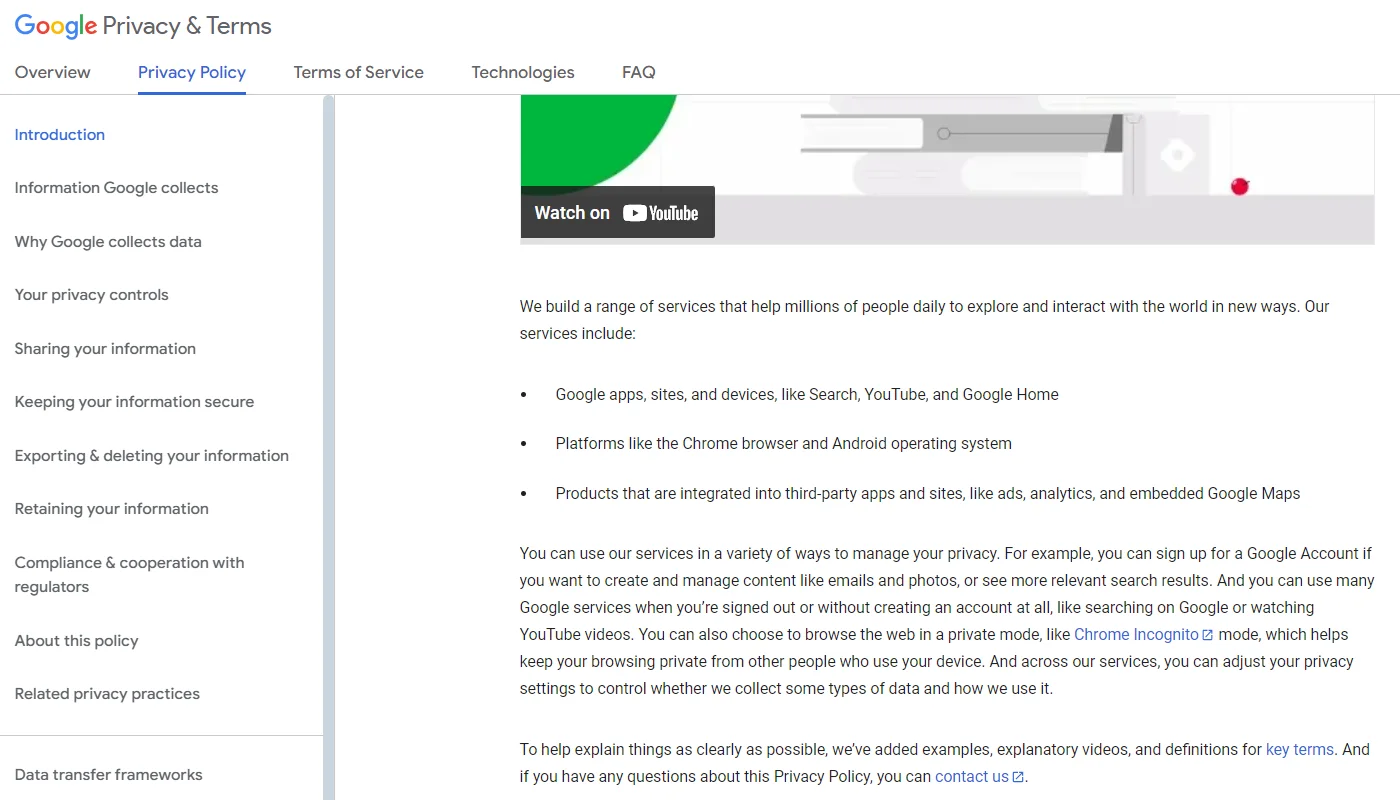1400x800 pixels.
Task: Open the Technologies tab
Action: click(522, 72)
